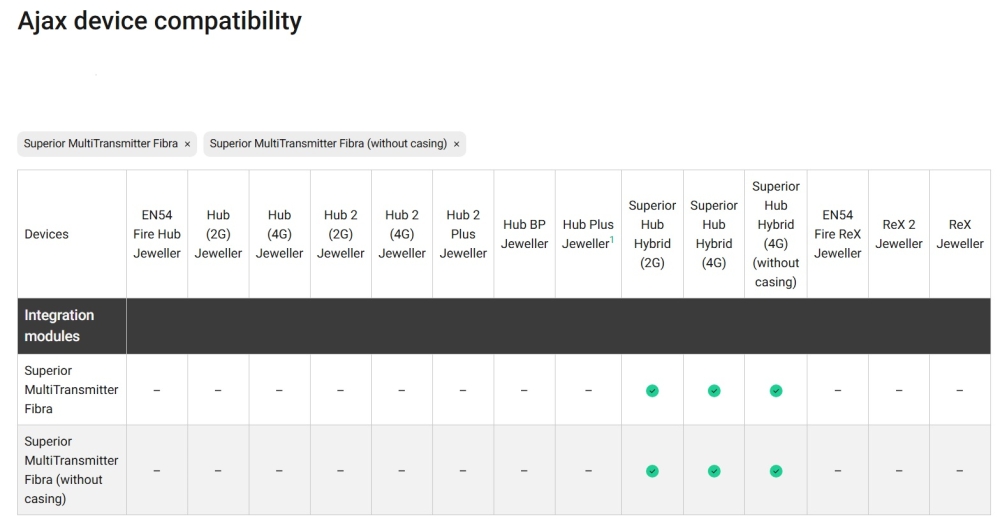Click the Hub BP Jeweller column header
This screenshot has height=519, width=1000.
pyautogui.click(x=524, y=234)
